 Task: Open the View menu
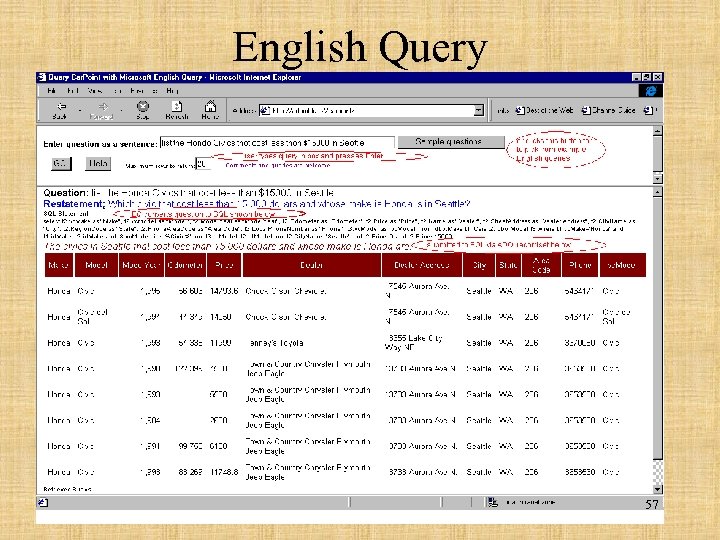[95, 91]
